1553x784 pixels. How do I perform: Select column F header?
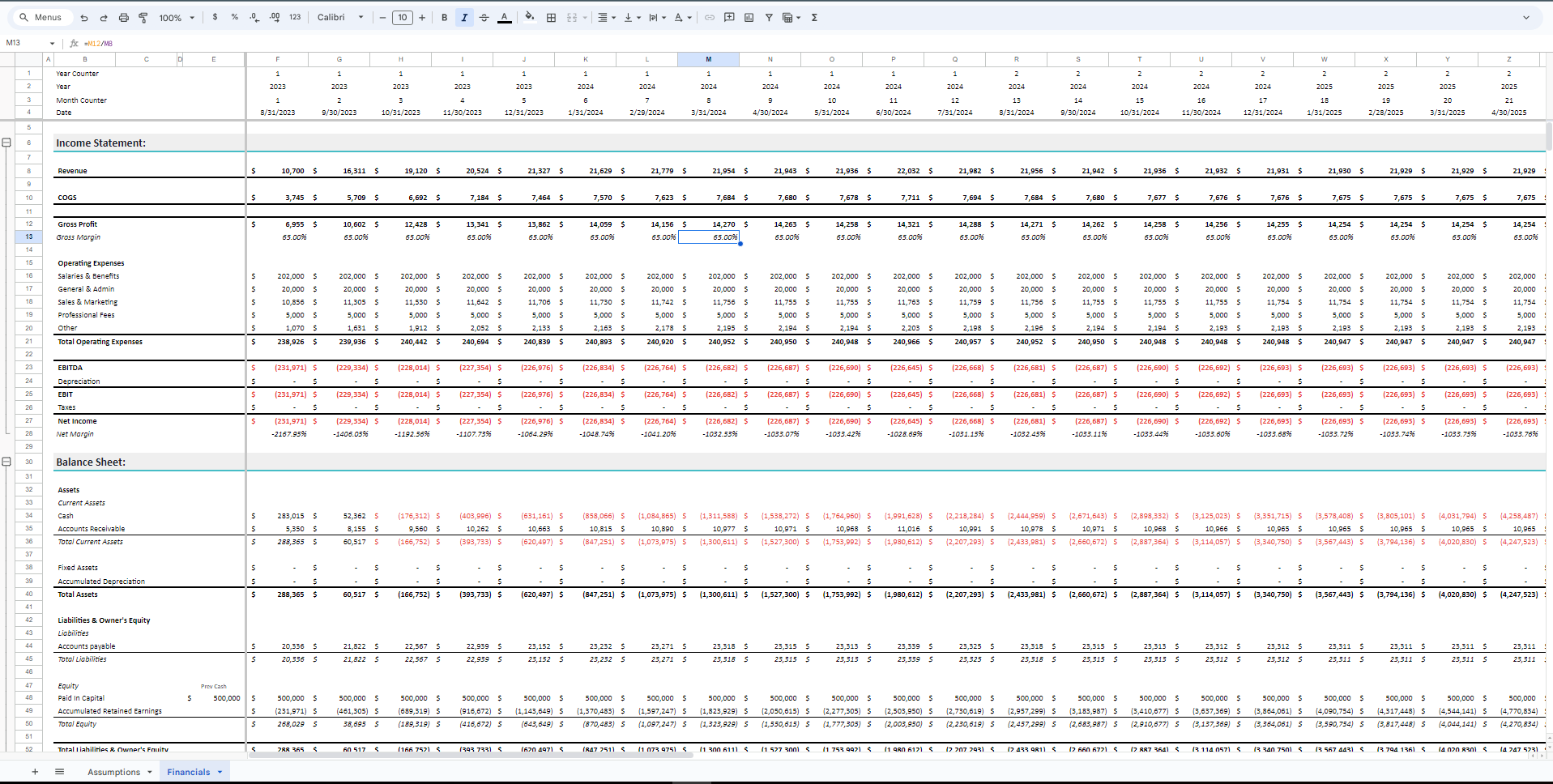(277, 59)
